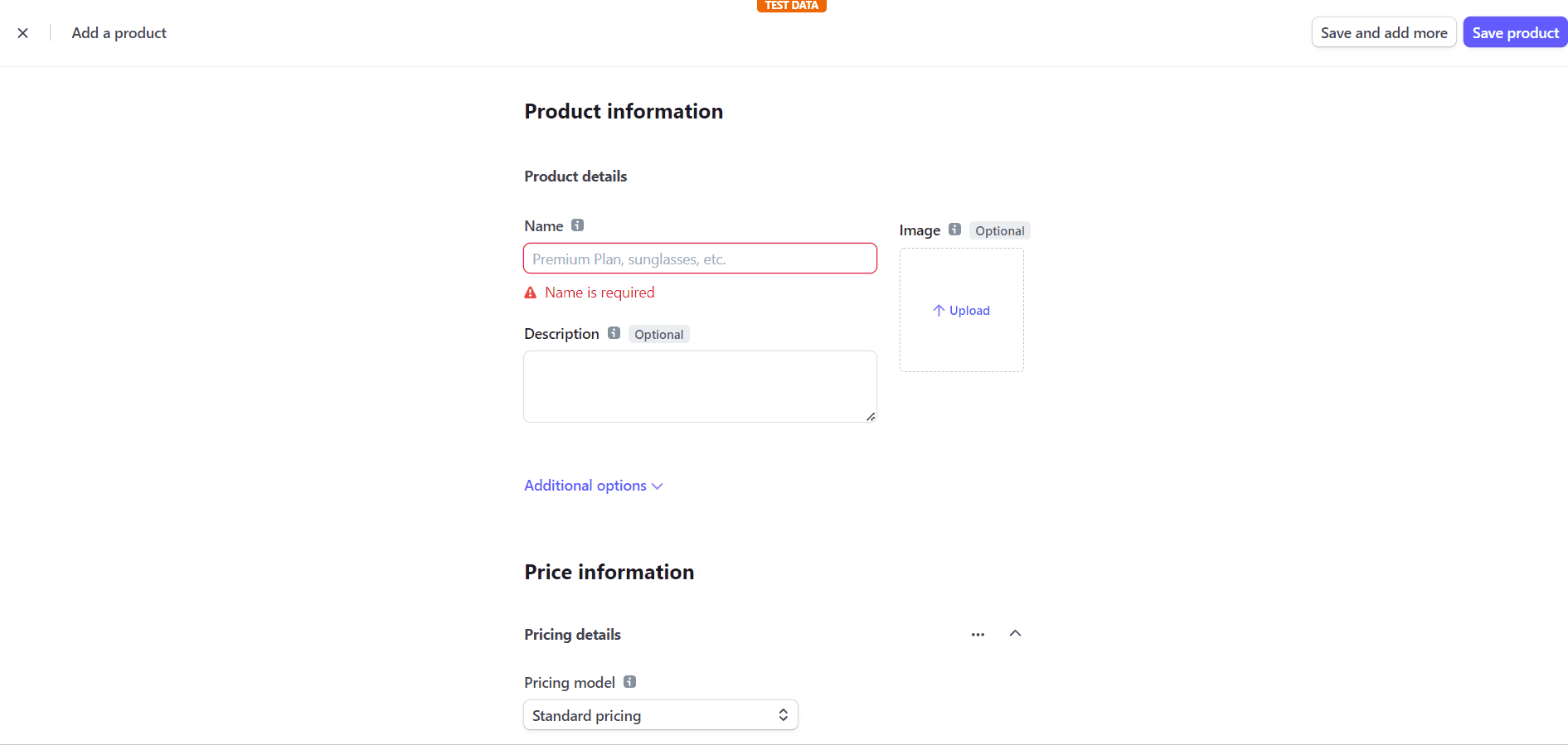Collapse the Pricing details section
The width and height of the screenshot is (1568, 745).
tap(1015, 634)
